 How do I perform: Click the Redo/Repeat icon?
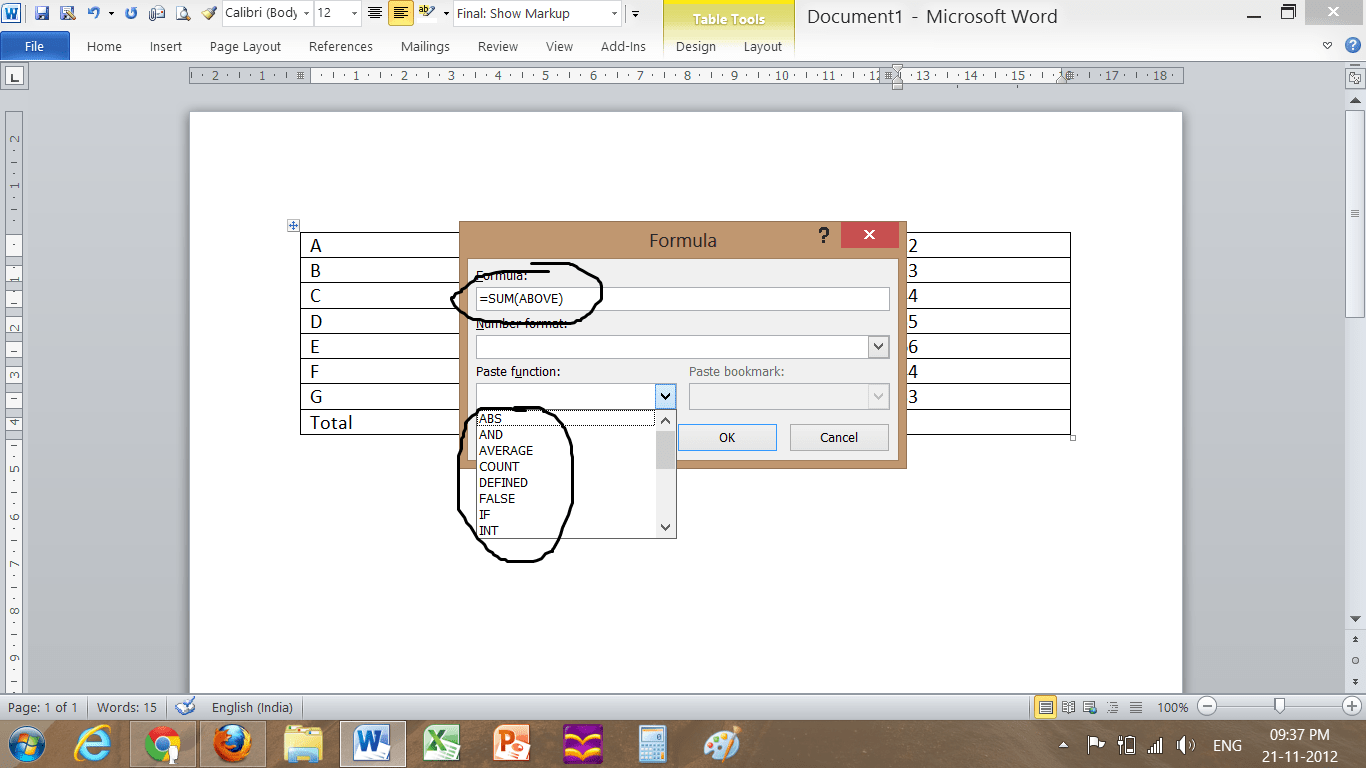pyautogui.click(x=131, y=13)
